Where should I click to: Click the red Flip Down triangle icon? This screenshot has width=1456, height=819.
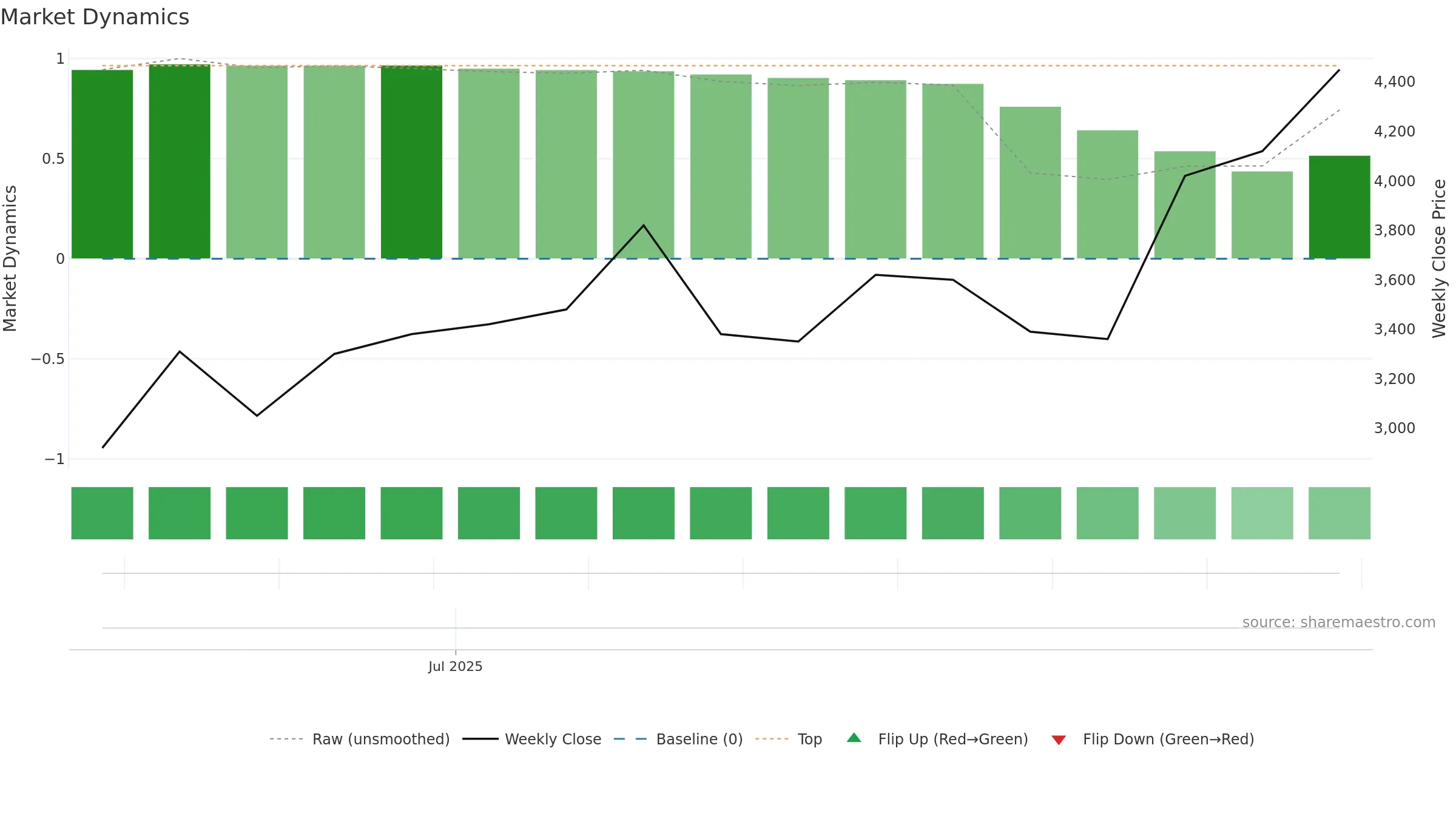[x=1059, y=740]
